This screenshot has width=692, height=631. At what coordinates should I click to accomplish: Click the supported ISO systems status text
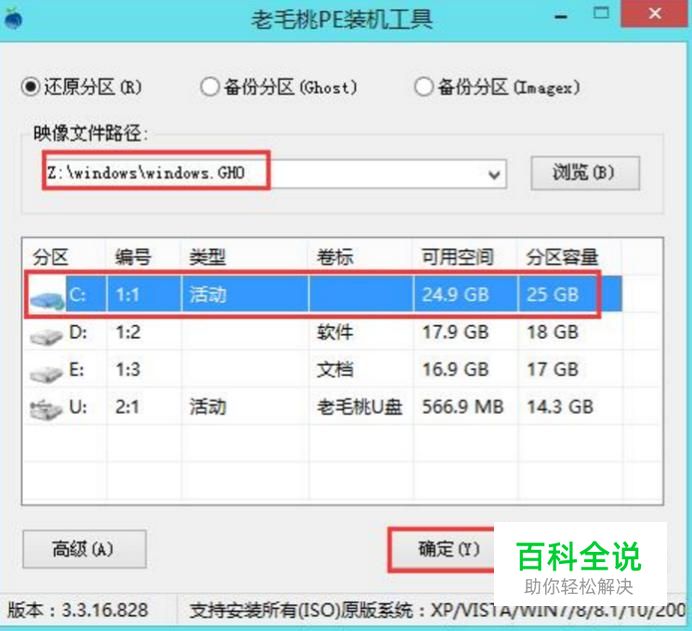tap(437, 610)
